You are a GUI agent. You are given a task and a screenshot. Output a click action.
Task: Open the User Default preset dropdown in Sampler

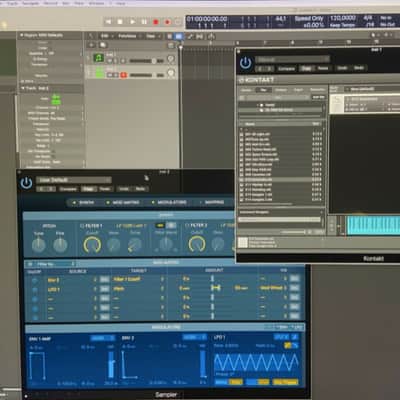(x=74, y=180)
